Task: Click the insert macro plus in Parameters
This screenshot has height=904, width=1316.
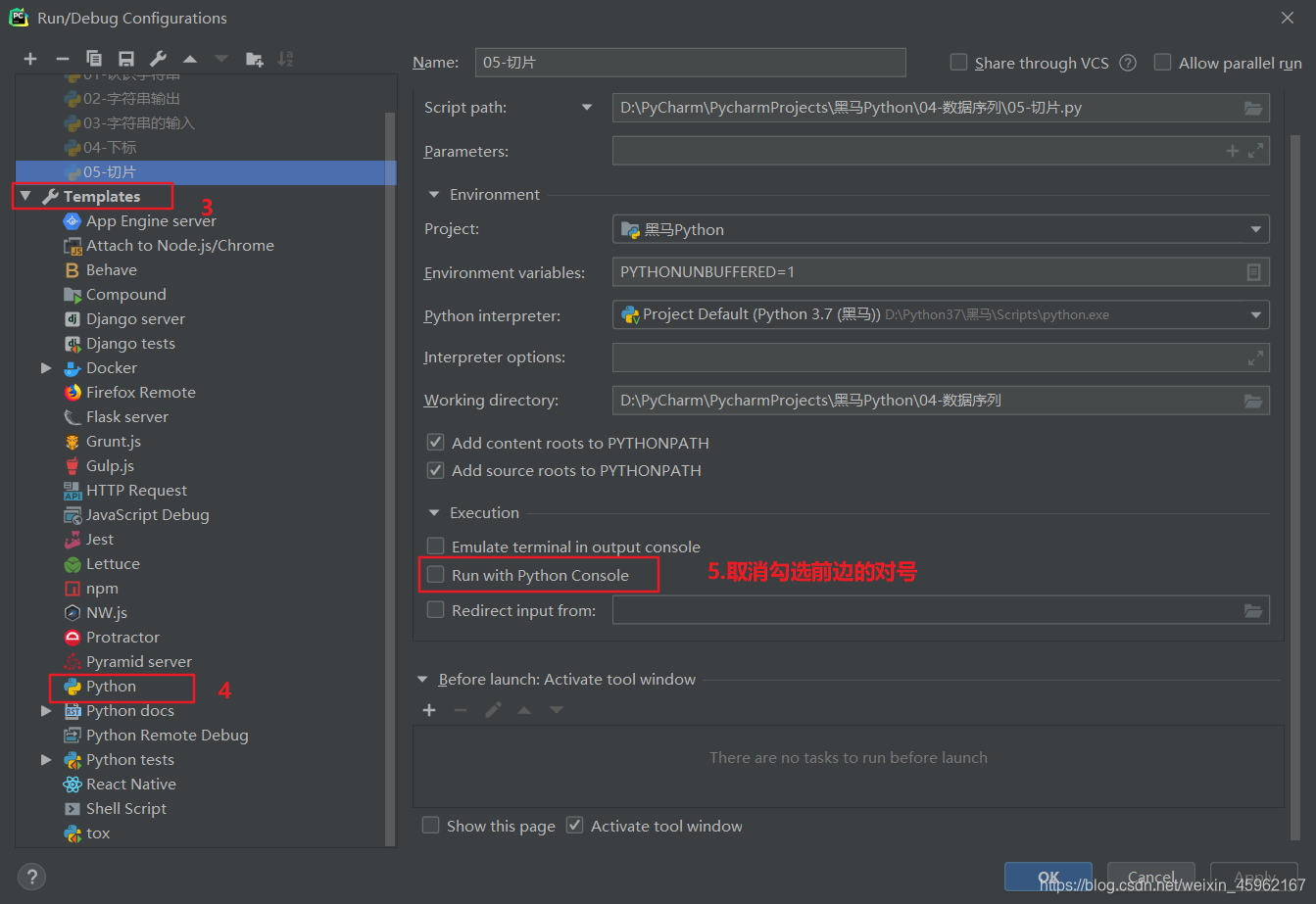Action: (1233, 151)
